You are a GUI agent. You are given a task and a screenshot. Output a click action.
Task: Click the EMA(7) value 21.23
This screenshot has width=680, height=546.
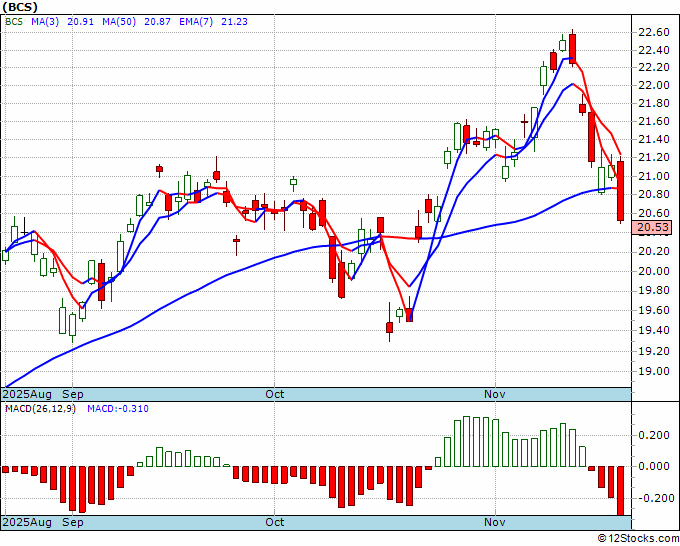[234, 21]
